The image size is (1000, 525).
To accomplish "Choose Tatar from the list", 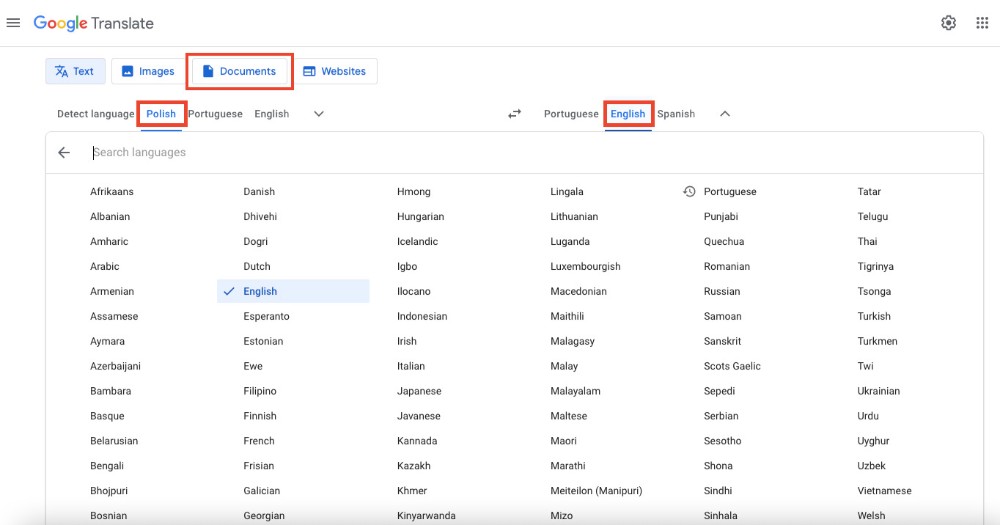I will pyautogui.click(x=869, y=191).
